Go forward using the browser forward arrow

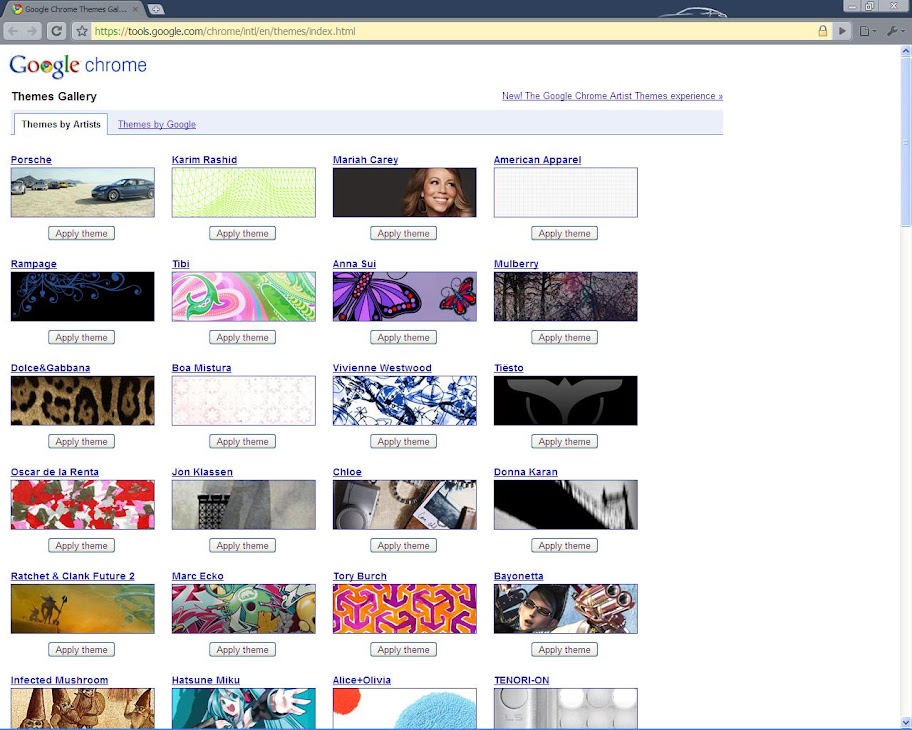[31, 31]
